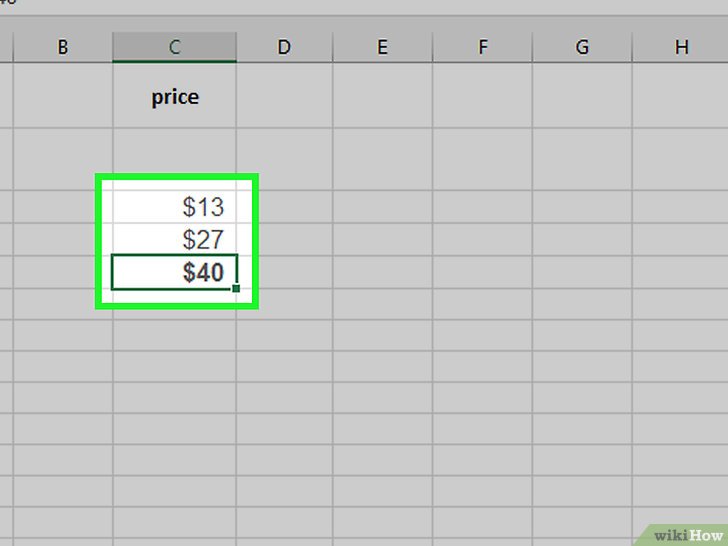The width and height of the screenshot is (728, 546).
Task: Click the selected $40 cell
Action: tap(175, 272)
